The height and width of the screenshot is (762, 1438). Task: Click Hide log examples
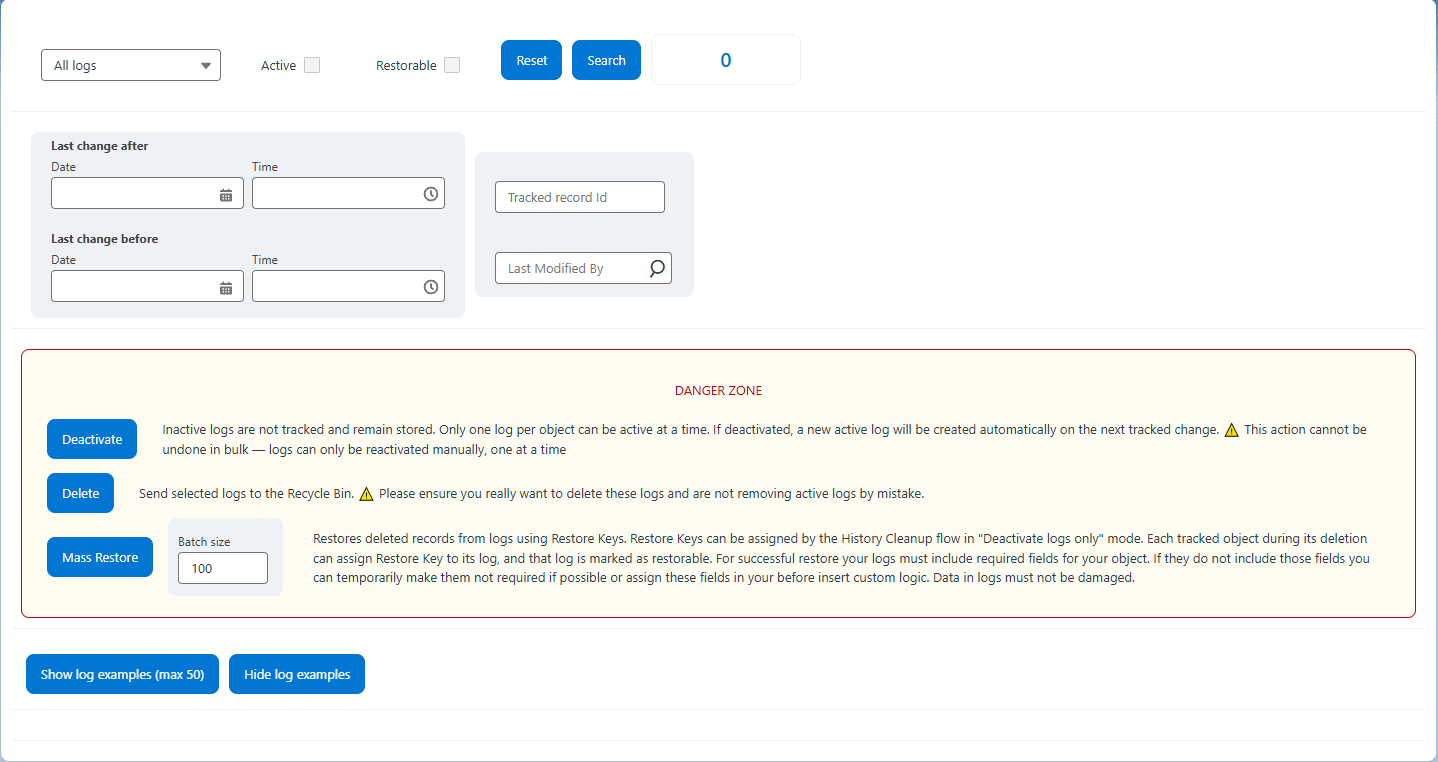[x=296, y=674]
